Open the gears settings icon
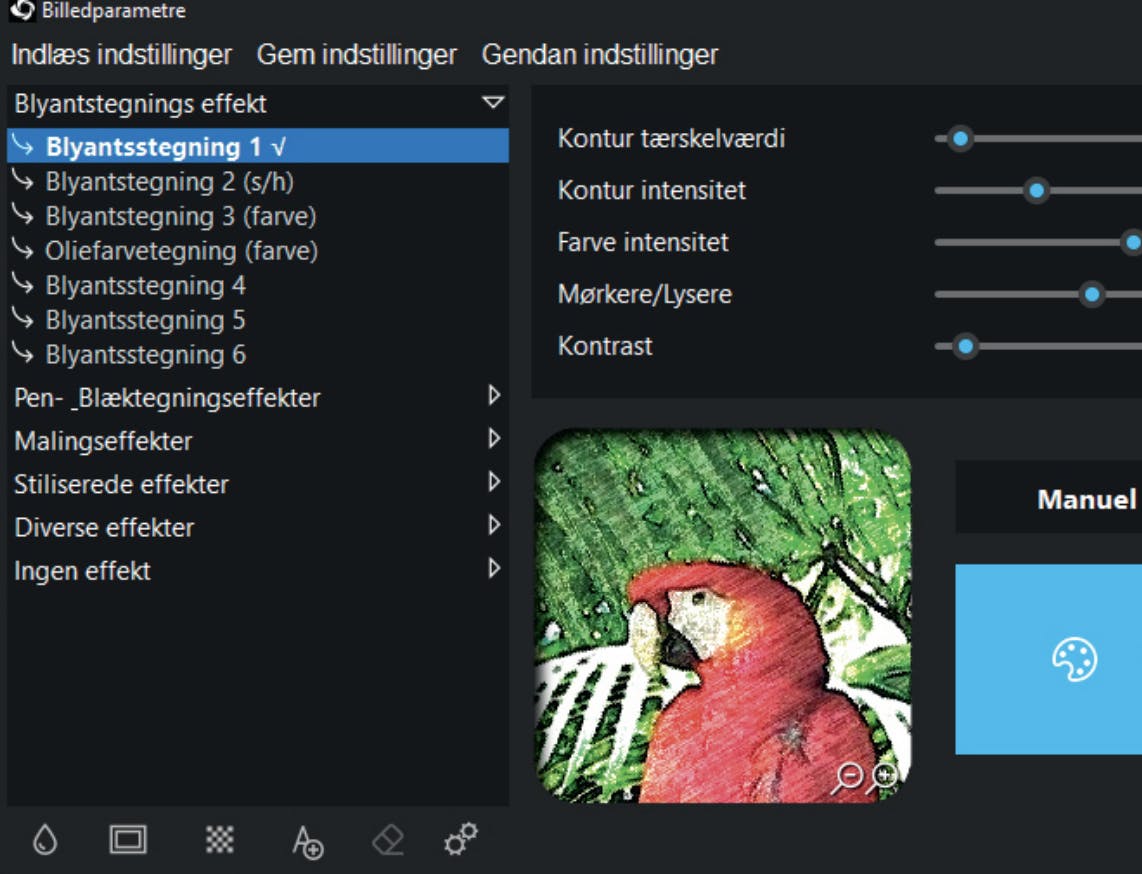Image resolution: width=1142 pixels, height=874 pixels. click(x=461, y=839)
